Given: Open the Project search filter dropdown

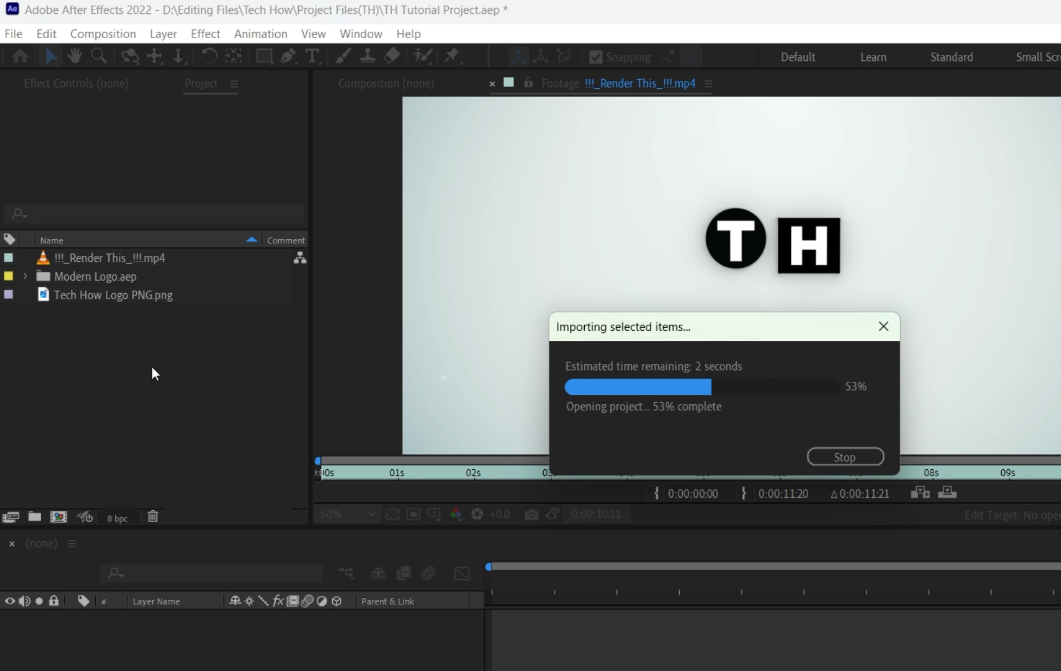Looking at the screenshot, I should coord(18,214).
